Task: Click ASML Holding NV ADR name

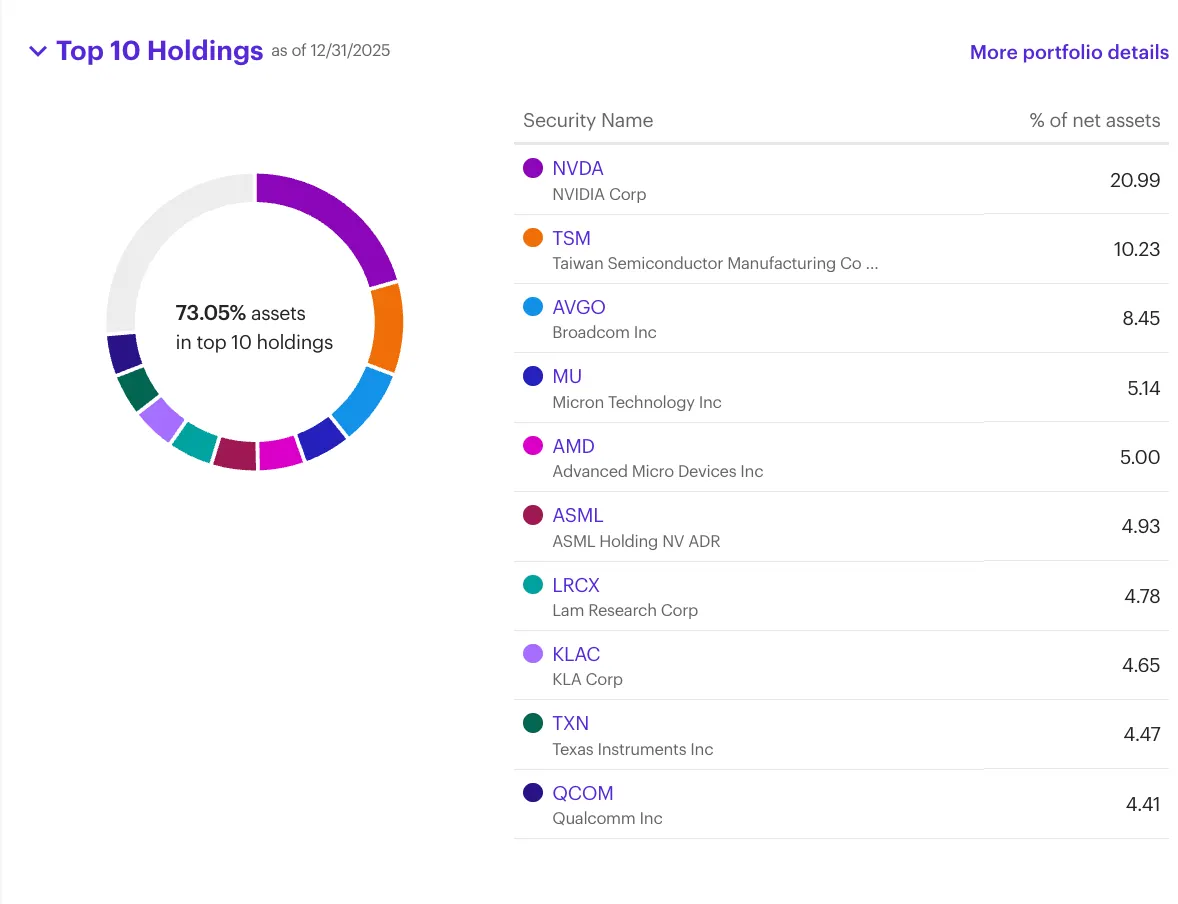Action: [636, 542]
